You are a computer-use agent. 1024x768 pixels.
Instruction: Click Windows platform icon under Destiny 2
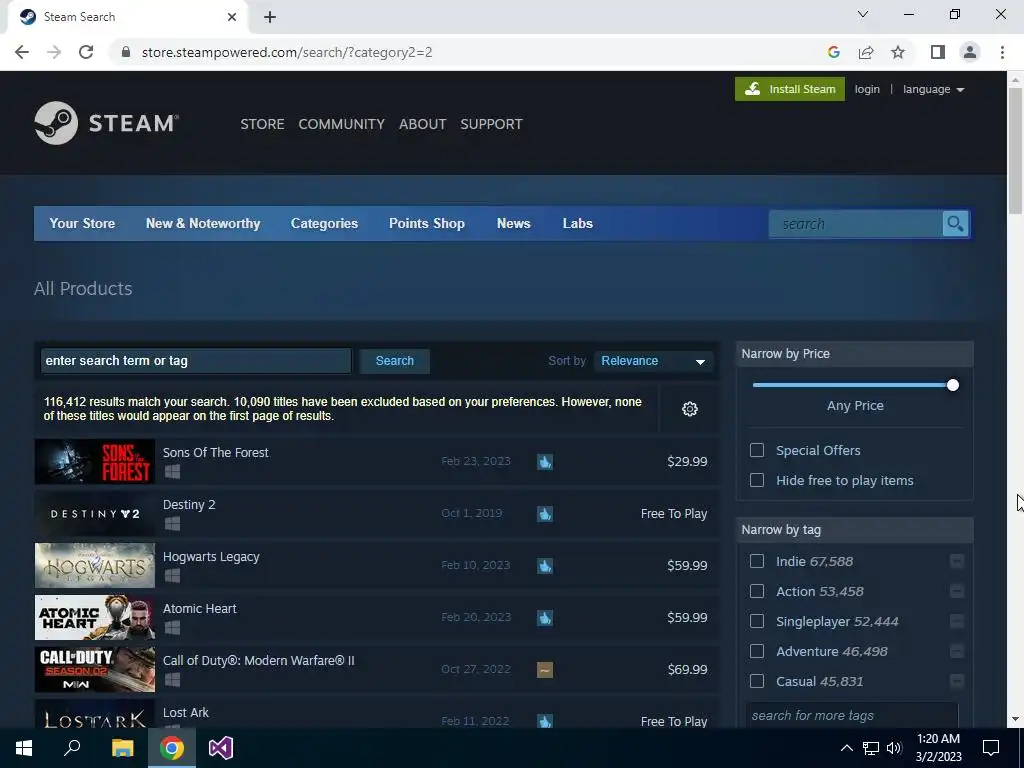click(x=172, y=524)
